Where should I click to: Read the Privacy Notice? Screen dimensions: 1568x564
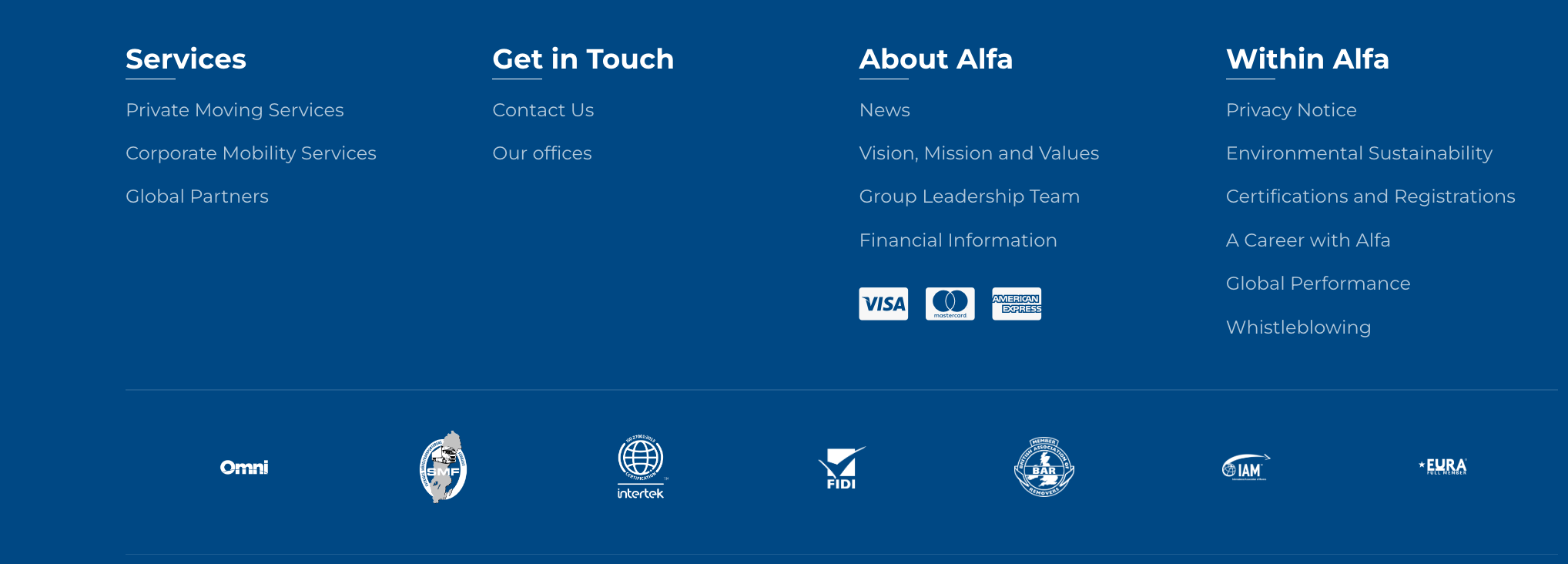(x=1291, y=110)
